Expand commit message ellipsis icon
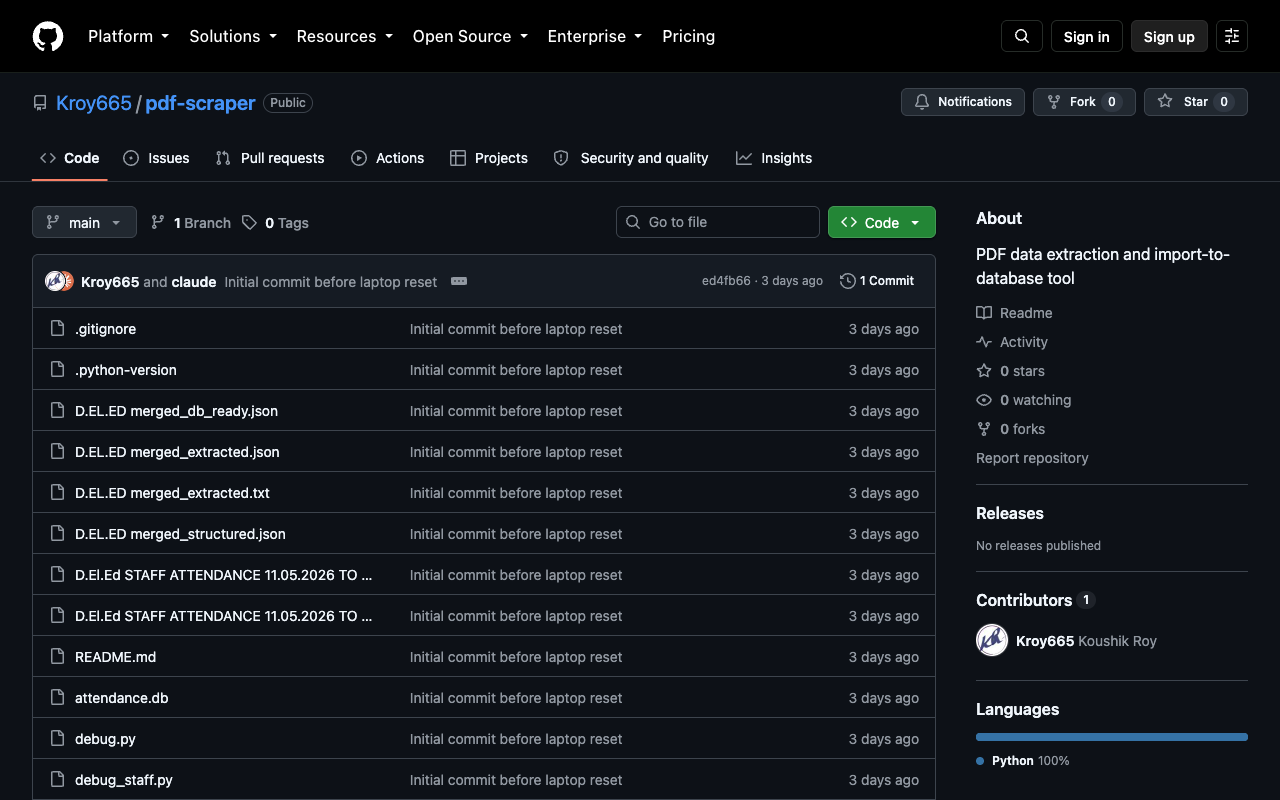This screenshot has width=1280, height=800. pos(459,281)
